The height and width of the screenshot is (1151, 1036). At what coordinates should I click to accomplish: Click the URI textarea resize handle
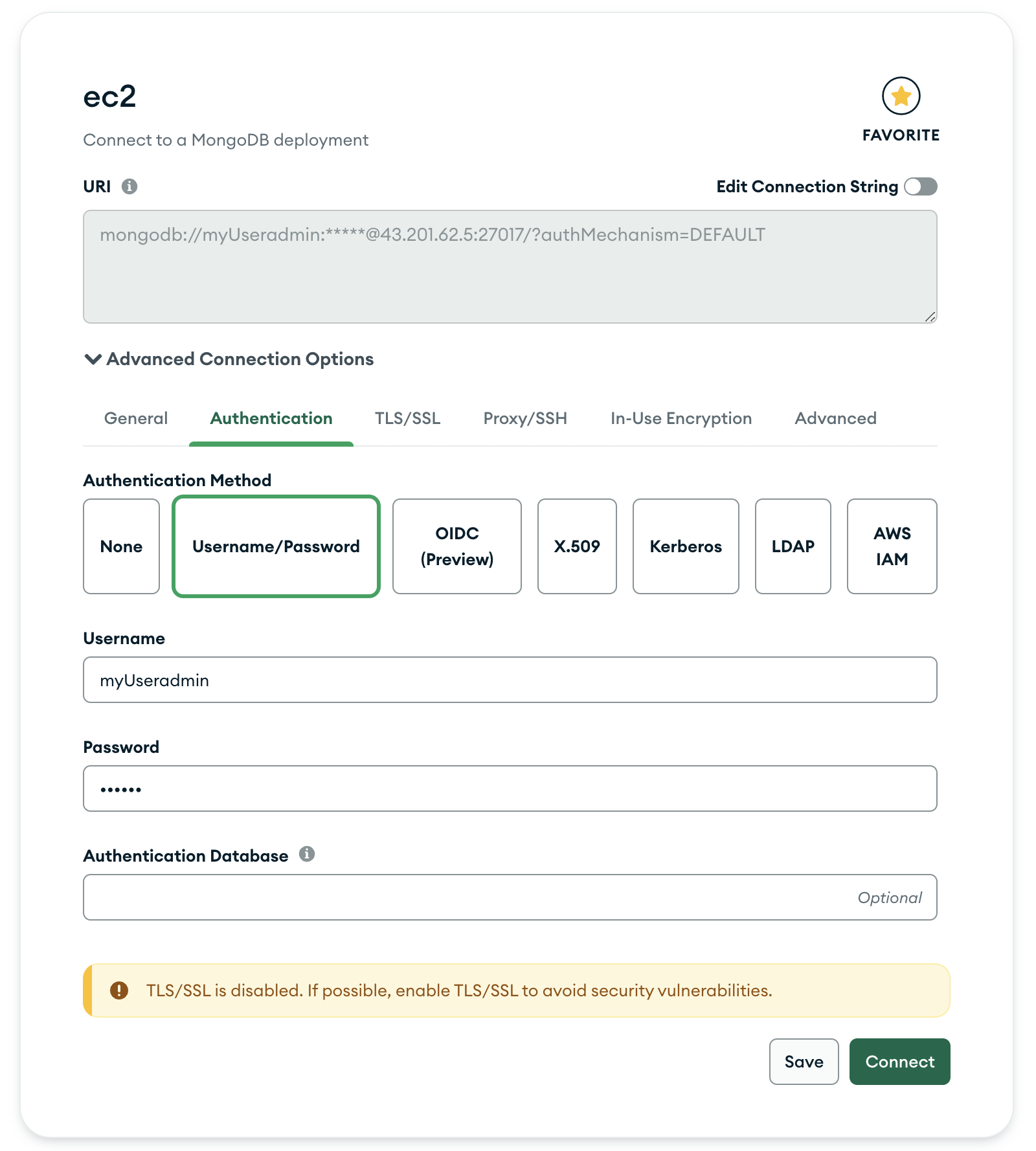(x=930, y=317)
